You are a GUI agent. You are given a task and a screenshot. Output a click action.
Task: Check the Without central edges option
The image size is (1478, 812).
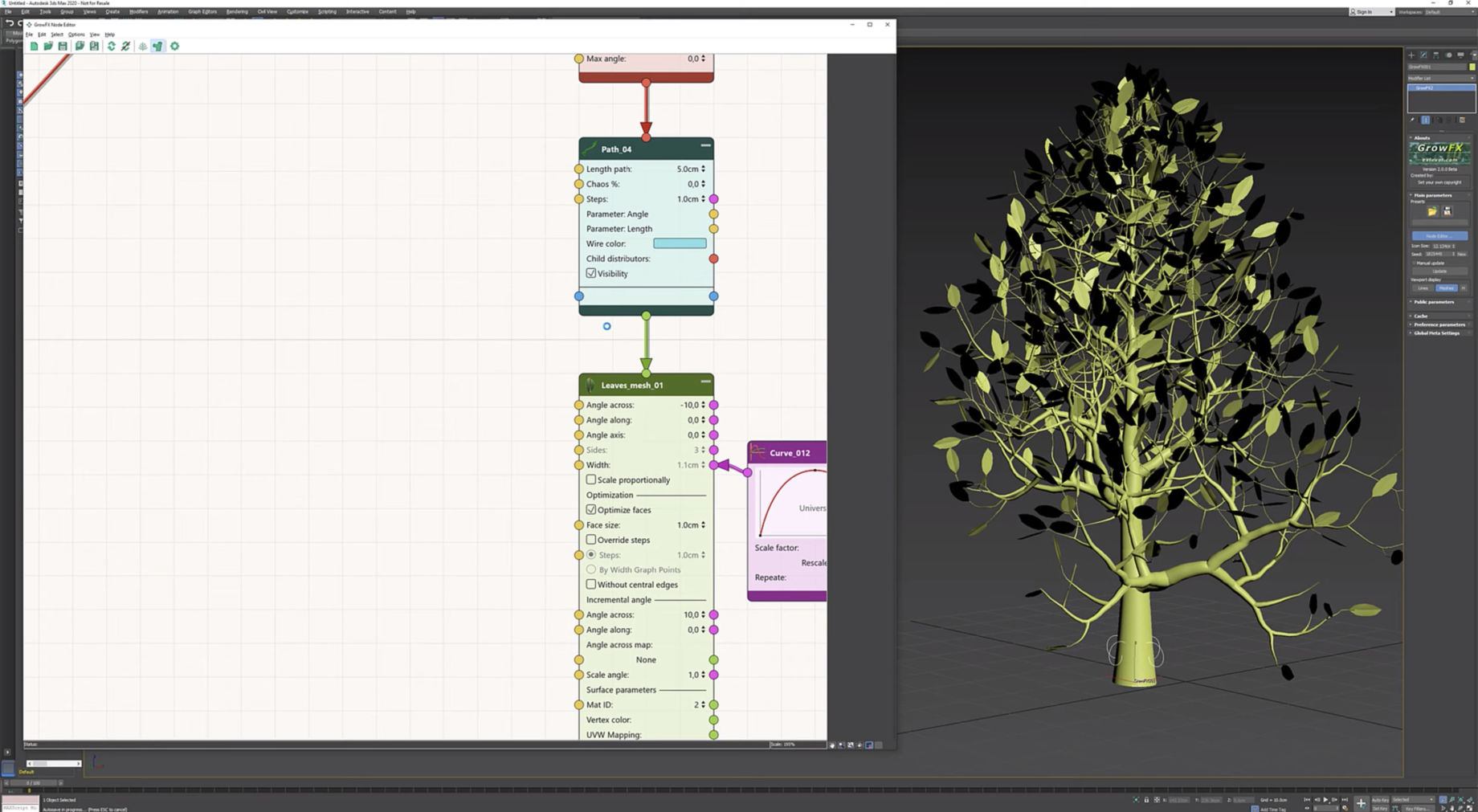click(x=591, y=584)
